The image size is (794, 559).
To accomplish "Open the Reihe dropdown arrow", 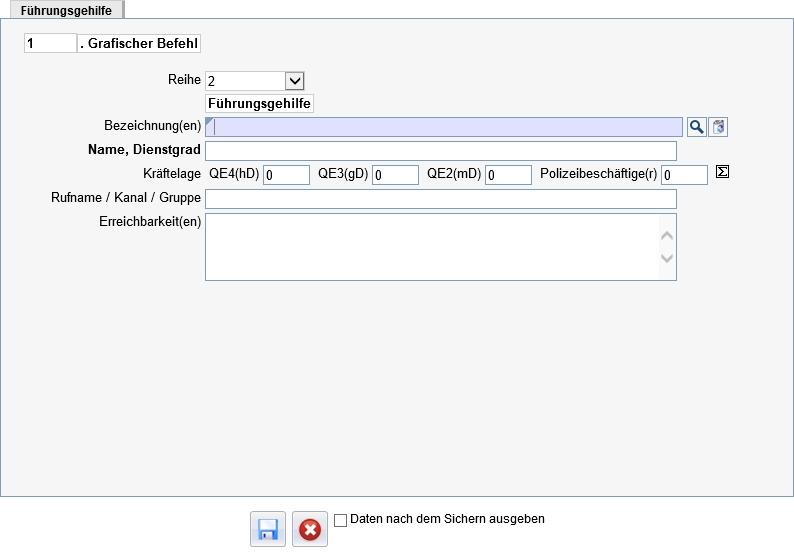I will [x=295, y=81].
